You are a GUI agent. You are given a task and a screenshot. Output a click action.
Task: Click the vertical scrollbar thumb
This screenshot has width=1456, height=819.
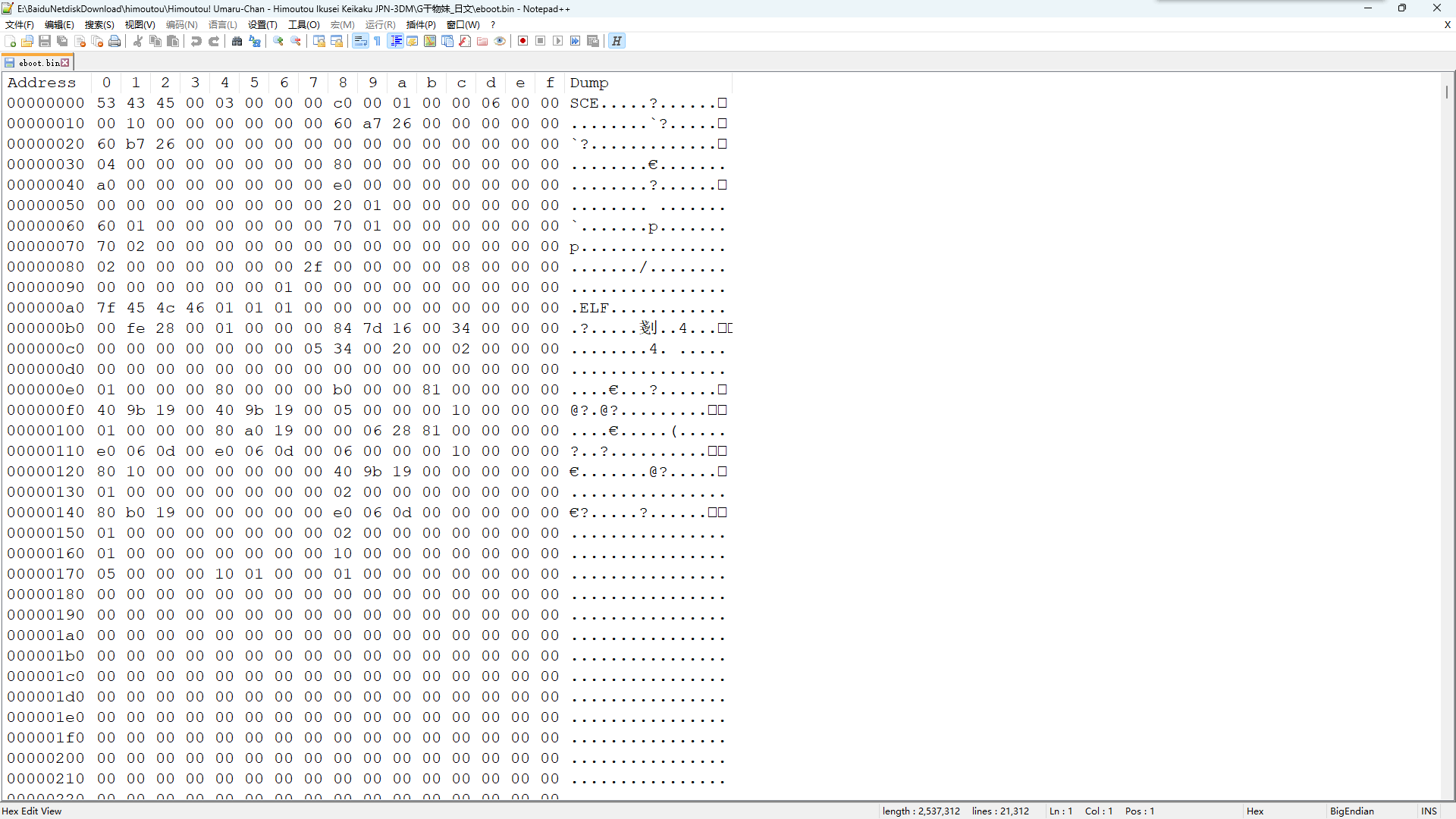point(1447,93)
